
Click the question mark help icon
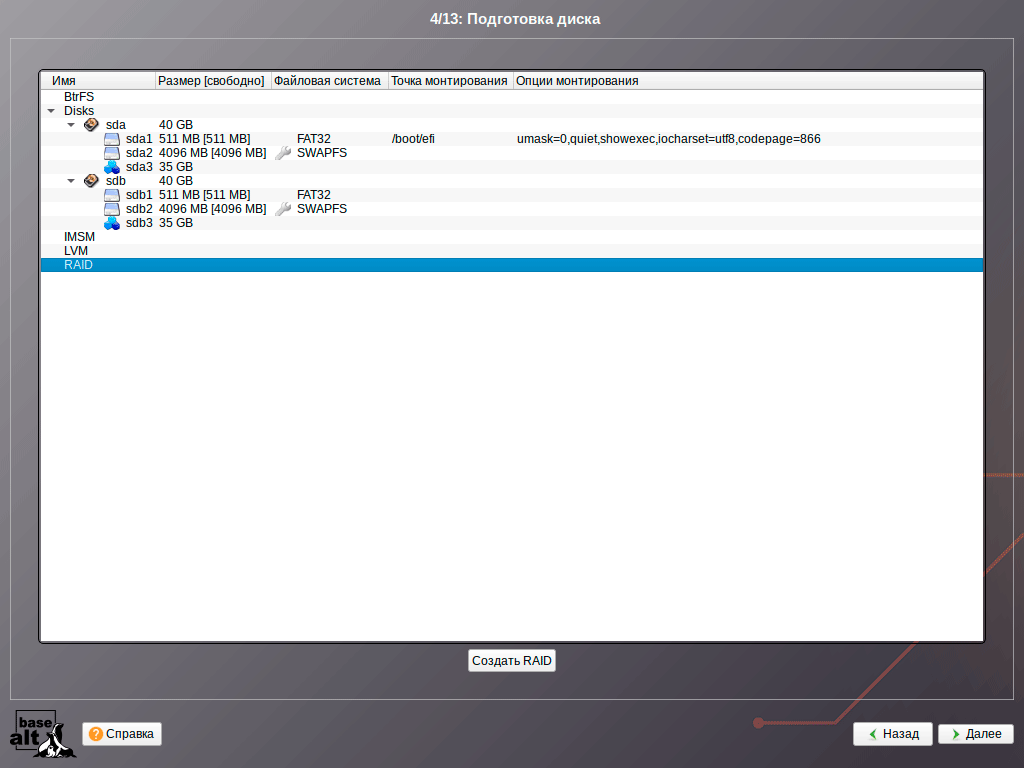[x=96, y=734]
